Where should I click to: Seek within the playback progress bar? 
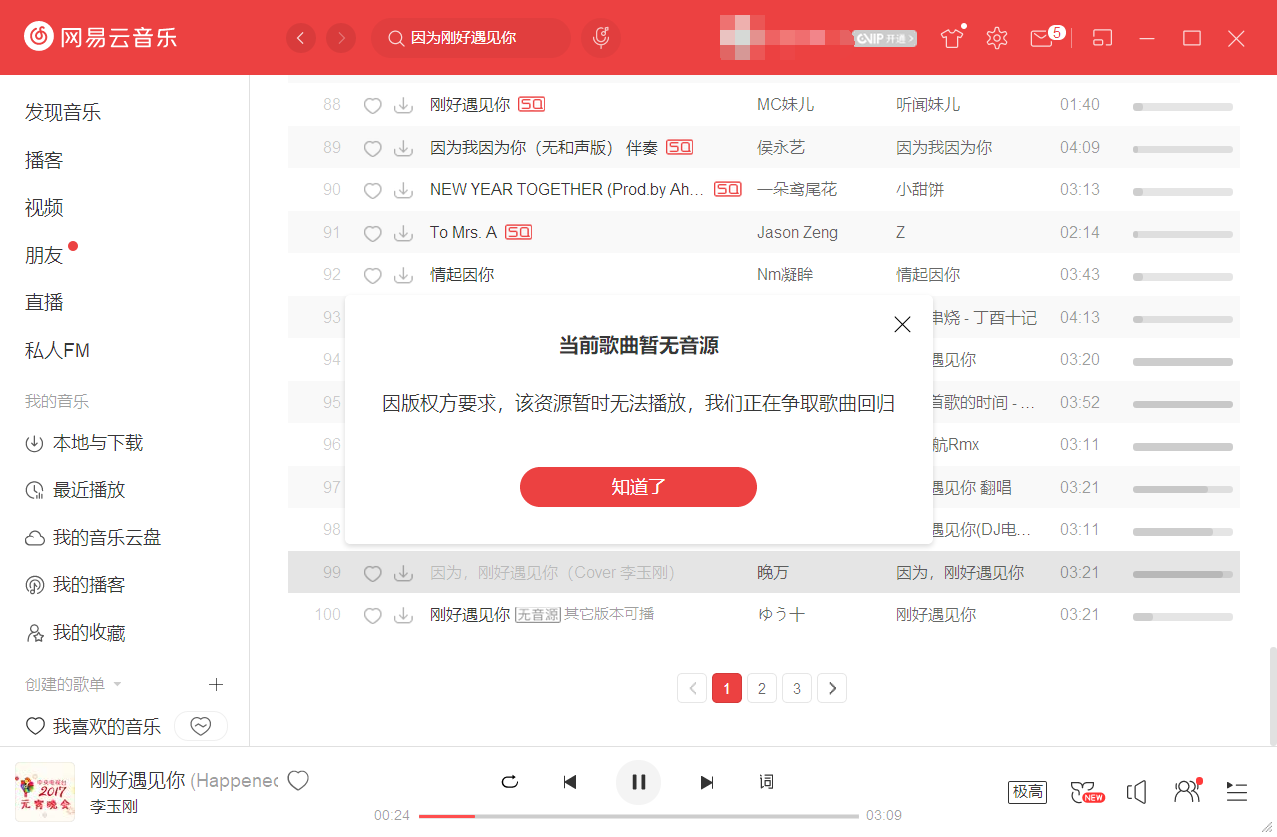638,816
